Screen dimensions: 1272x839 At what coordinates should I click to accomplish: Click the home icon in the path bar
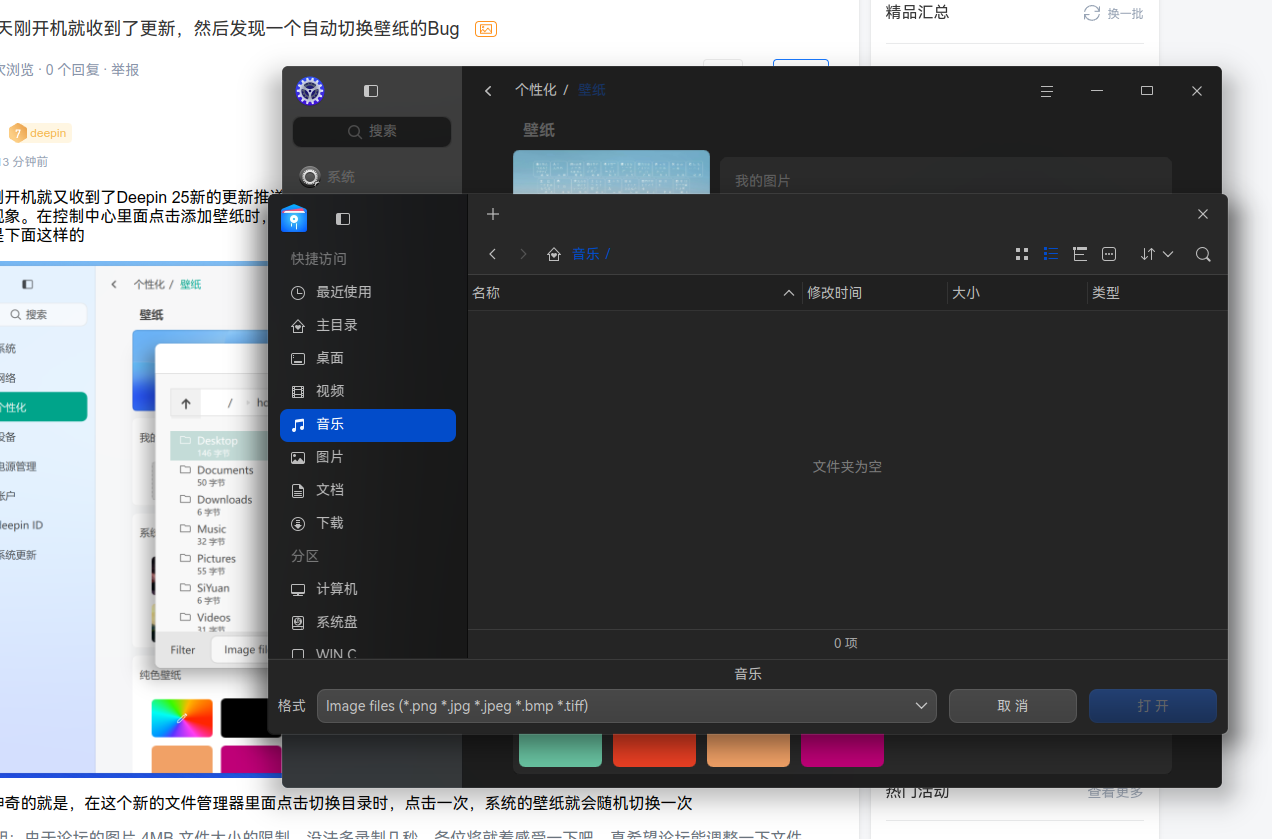pyautogui.click(x=554, y=254)
